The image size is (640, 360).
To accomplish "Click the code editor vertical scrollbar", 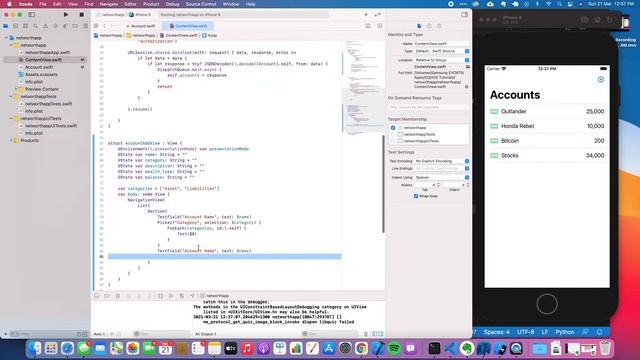I will click(x=383, y=184).
